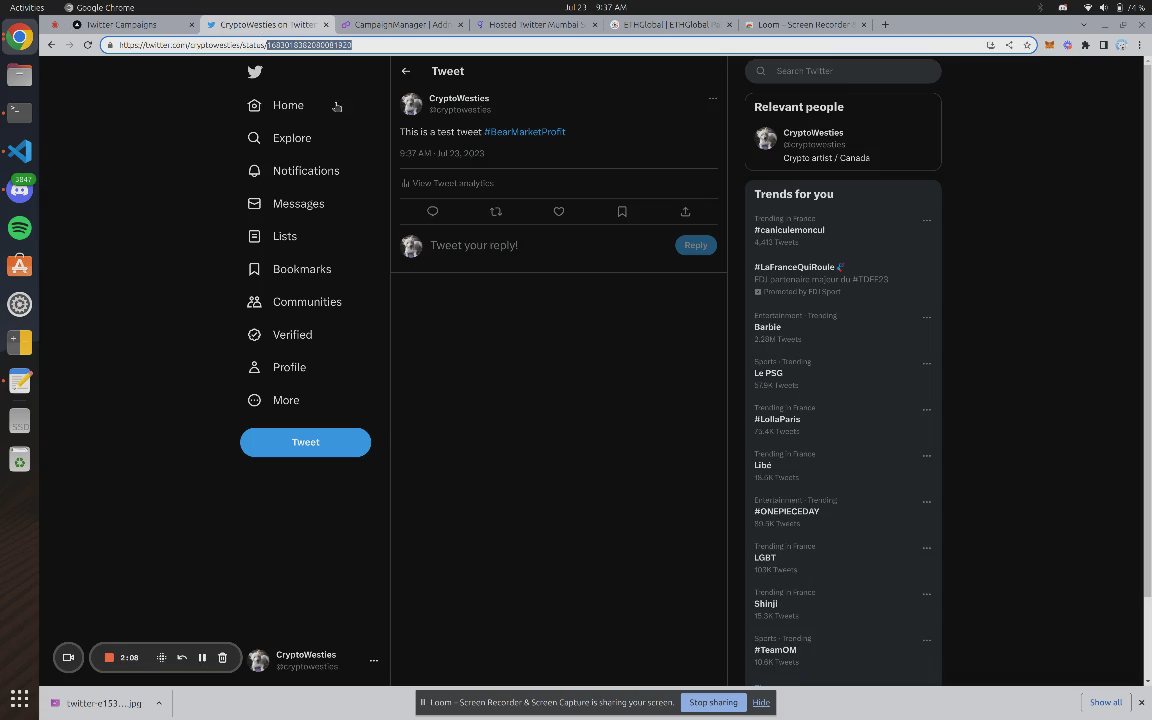Screen dimensions: 1152x720
Task: Open options for the #caniculemoncul trend
Action: coord(926,220)
